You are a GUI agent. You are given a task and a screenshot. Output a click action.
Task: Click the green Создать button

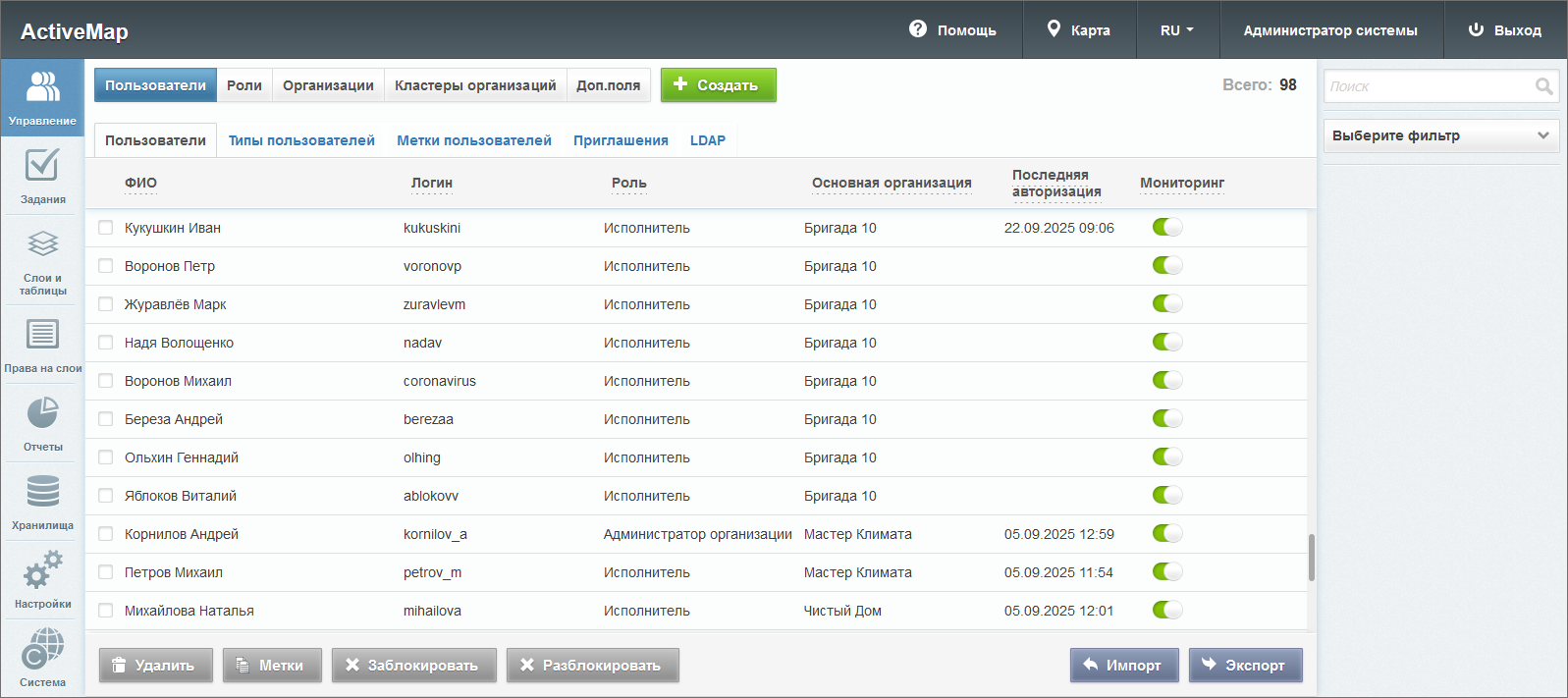(718, 85)
